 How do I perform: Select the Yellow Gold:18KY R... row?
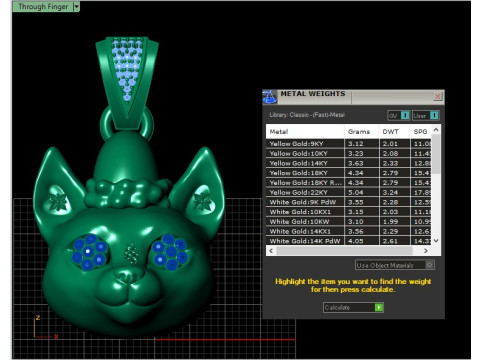349,182
